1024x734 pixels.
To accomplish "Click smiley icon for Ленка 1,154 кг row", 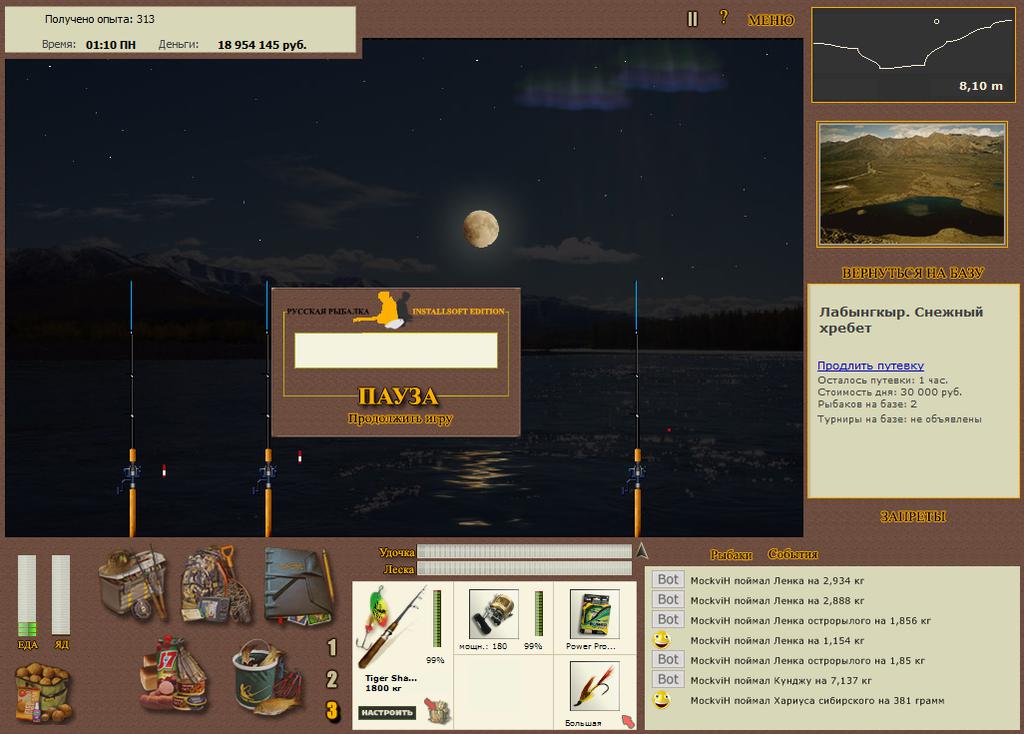I will point(662,640).
